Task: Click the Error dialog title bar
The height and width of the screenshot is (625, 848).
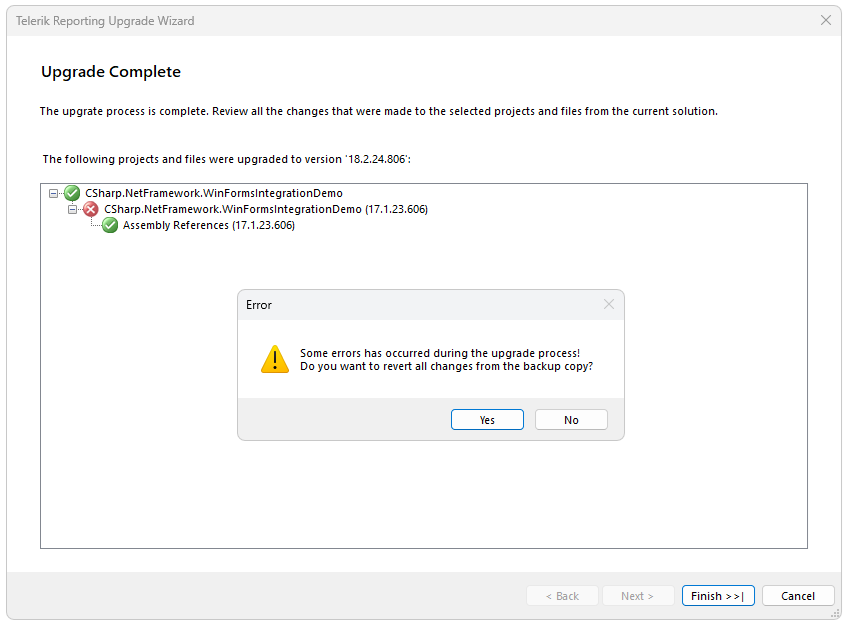Action: (x=400, y=304)
